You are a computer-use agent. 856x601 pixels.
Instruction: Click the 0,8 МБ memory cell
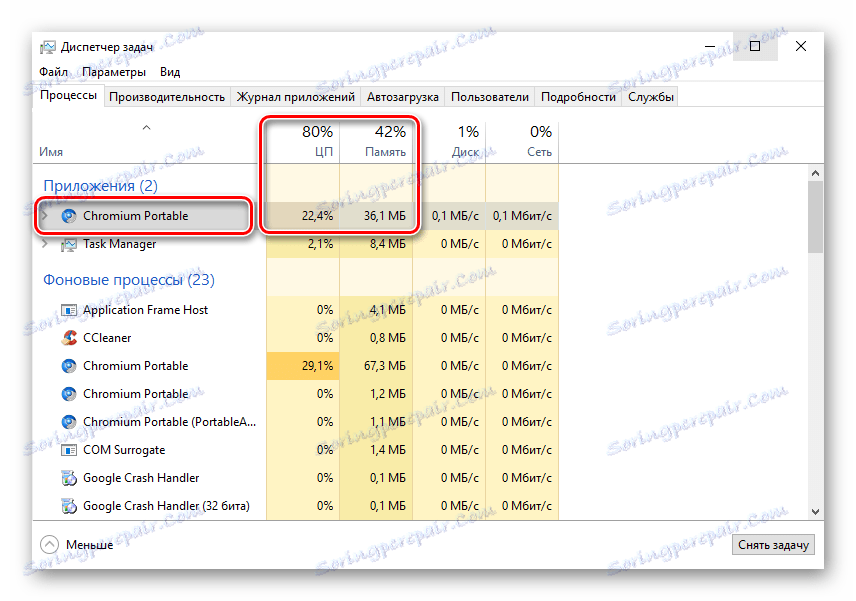click(x=376, y=338)
